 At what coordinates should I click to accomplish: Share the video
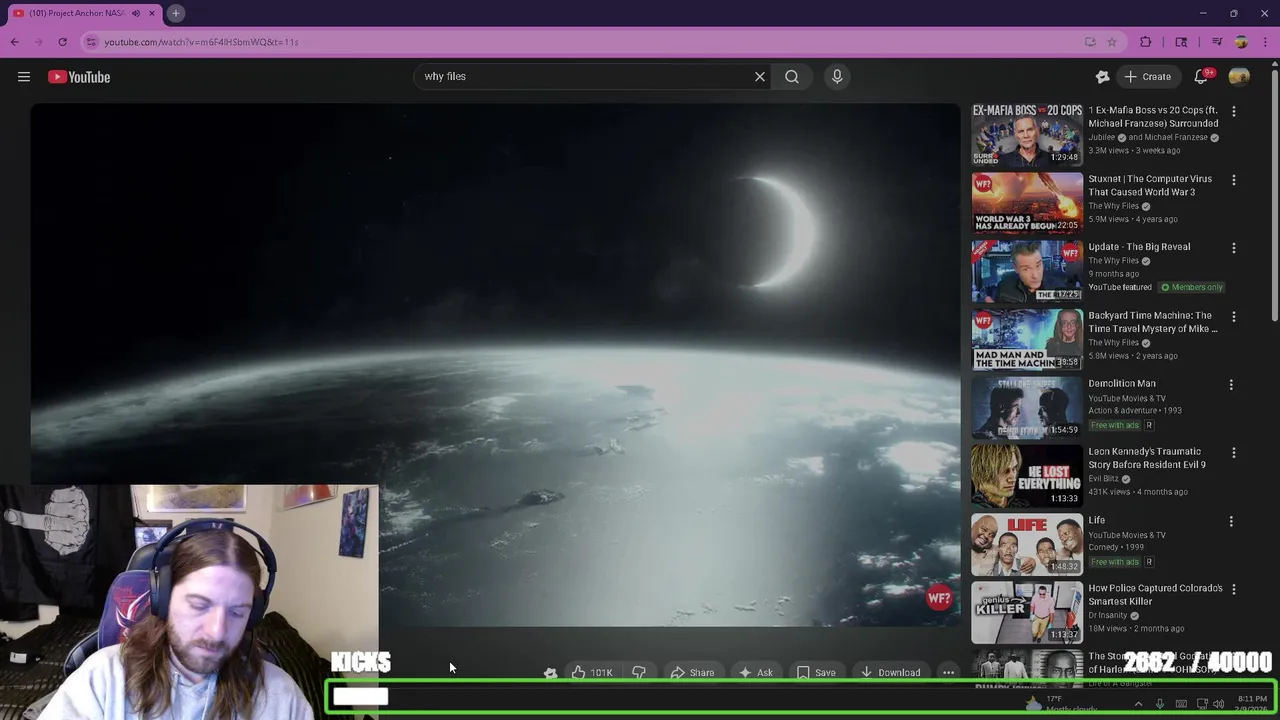[692, 673]
